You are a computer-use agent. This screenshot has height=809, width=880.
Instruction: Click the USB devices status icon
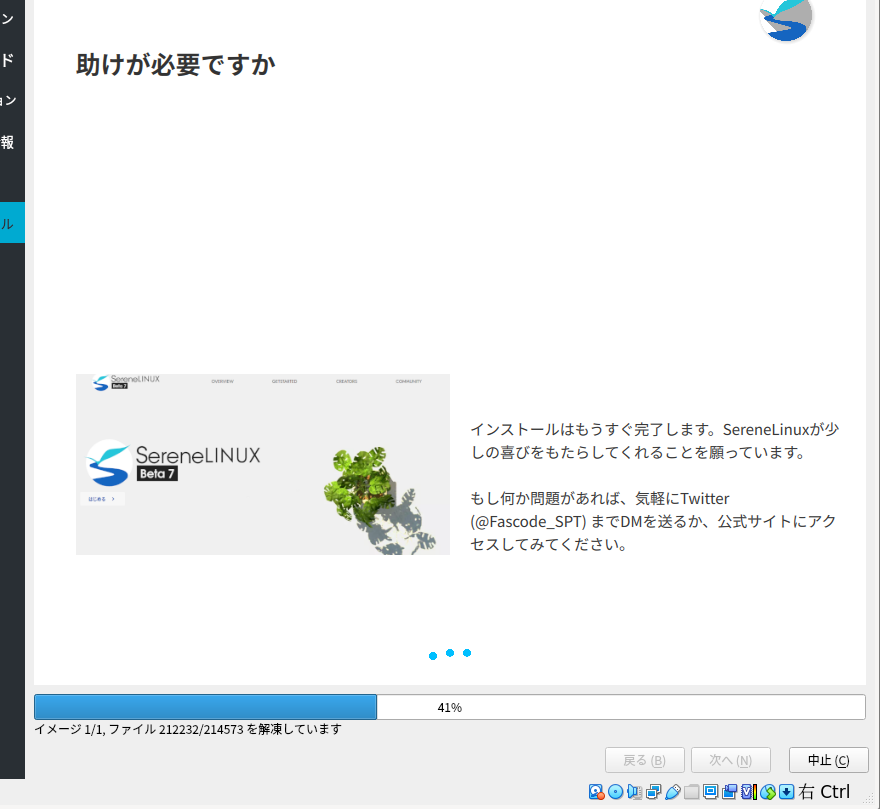coord(672,792)
